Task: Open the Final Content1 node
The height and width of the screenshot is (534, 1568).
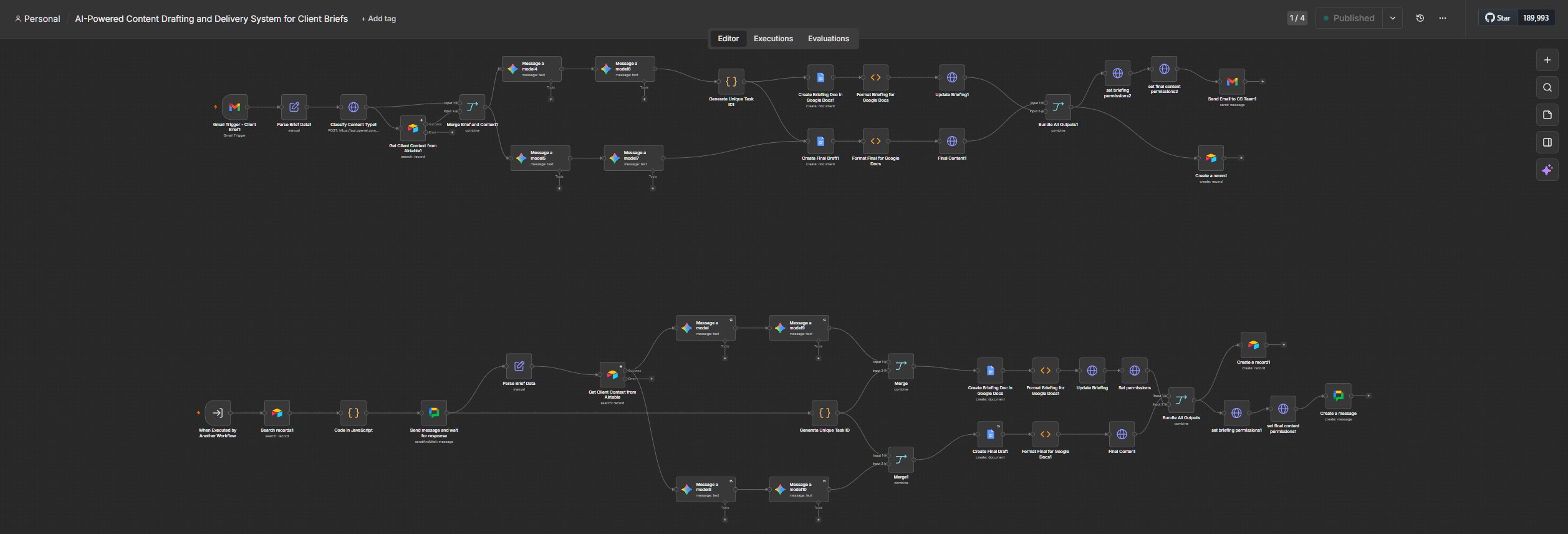Action: (x=952, y=141)
